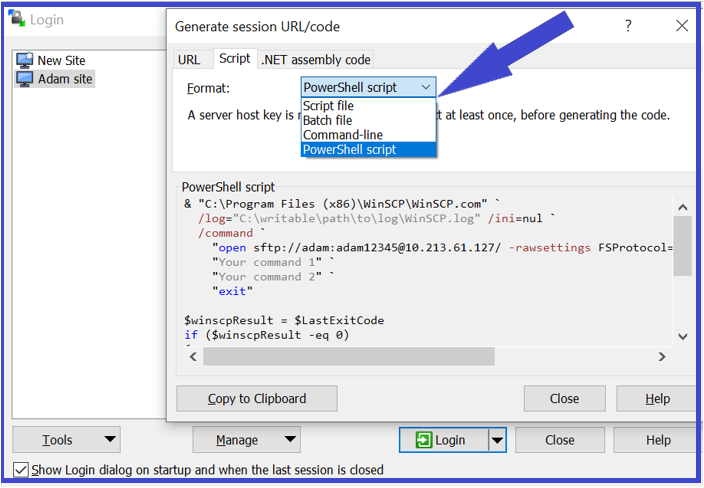This screenshot has width=704, height=488.
Task: Close the Generate session URL/code dialog with X
Action: coord(682,26)
